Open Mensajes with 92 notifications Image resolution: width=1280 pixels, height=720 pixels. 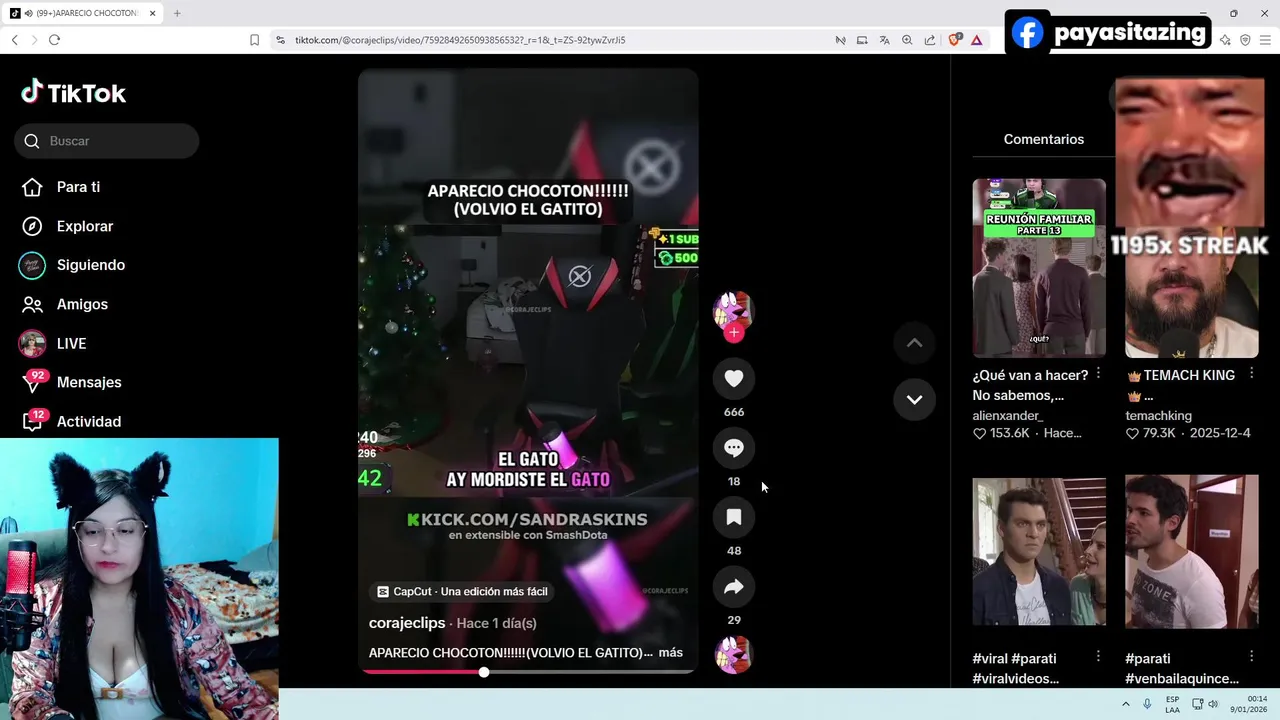pos(70,382)
